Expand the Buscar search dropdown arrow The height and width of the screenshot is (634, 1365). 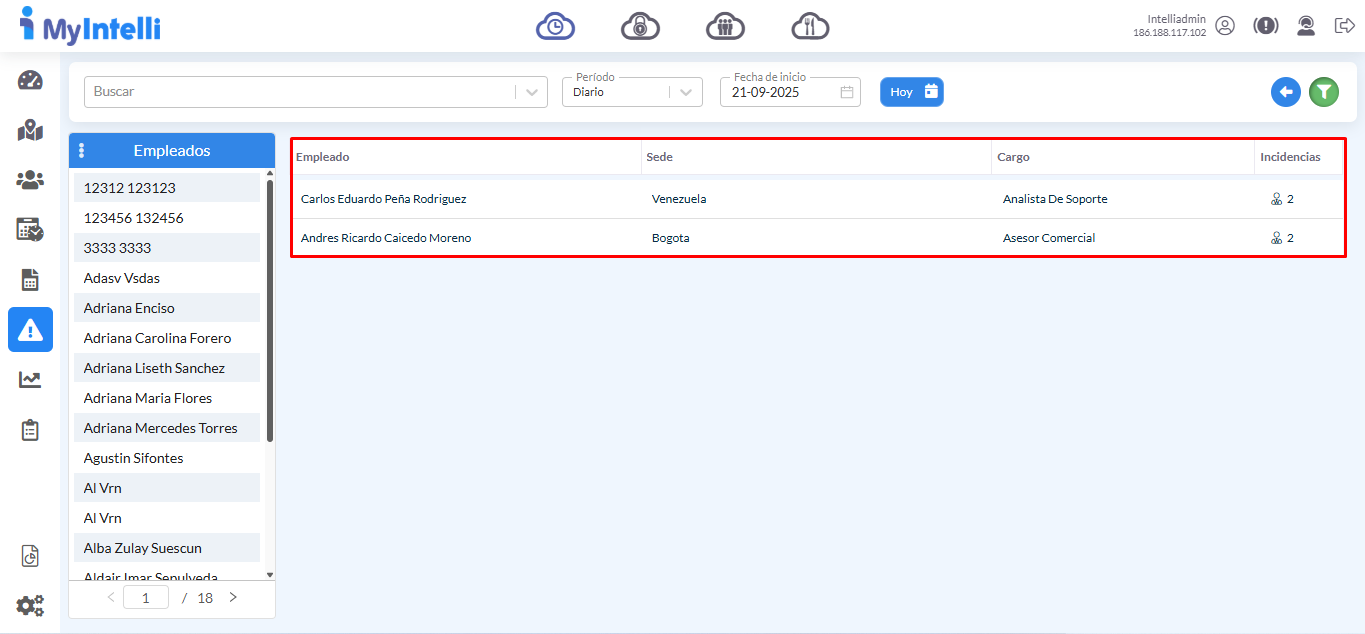532,92
